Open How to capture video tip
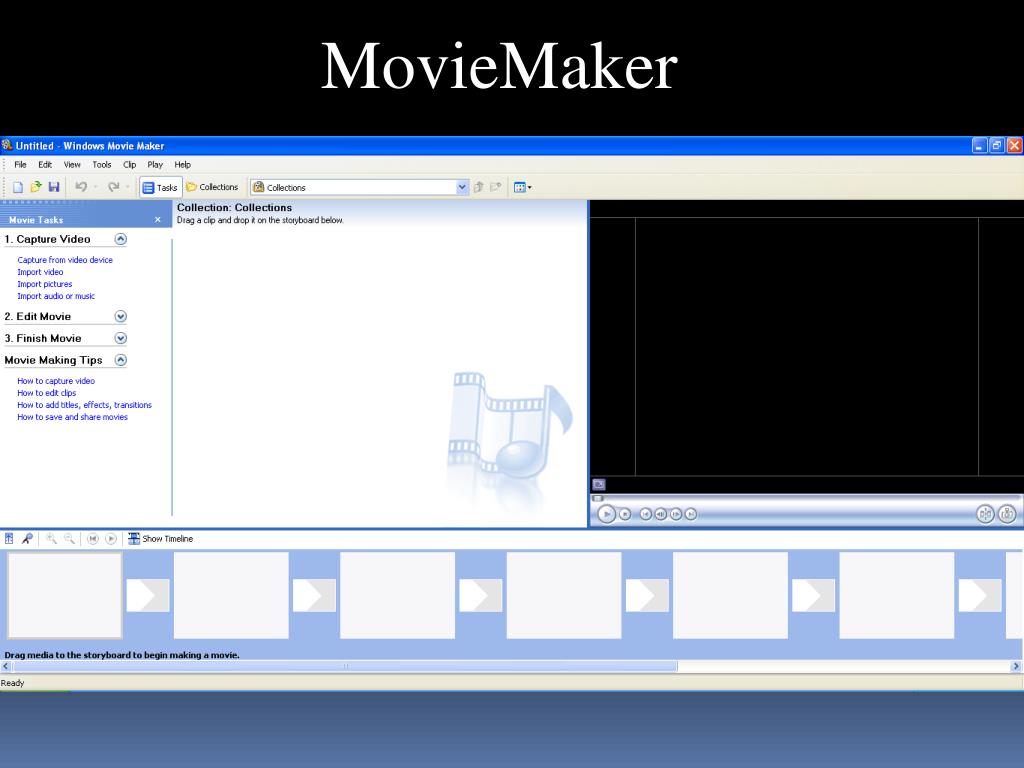Screen dimensions: 1024x768 click(x=56, y=381)
